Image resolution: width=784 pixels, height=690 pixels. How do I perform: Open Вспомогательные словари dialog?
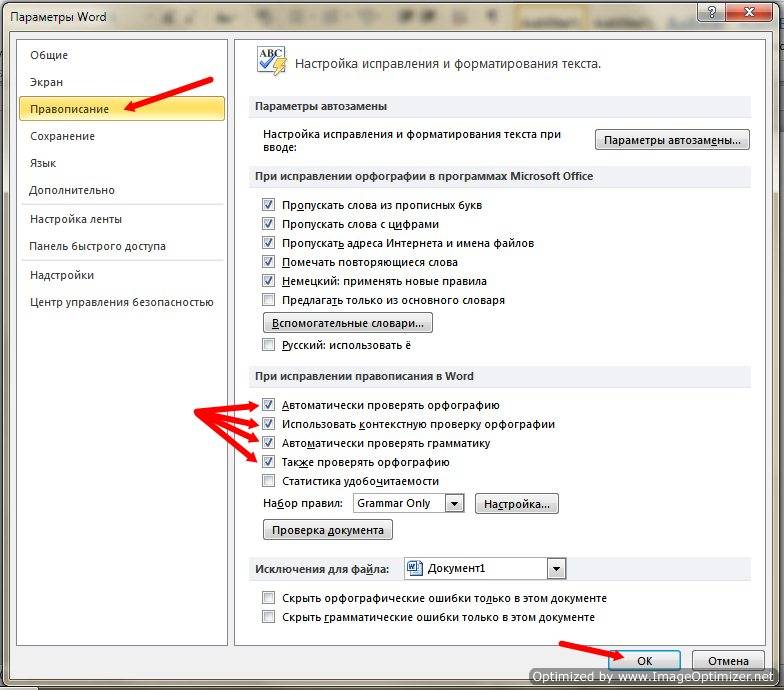(x=348, y=323)
